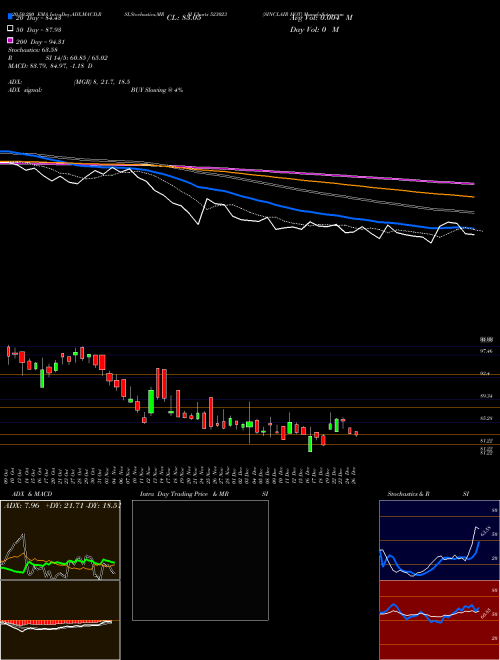Viewport: 500px width, 660px height.
Task: Click the lowest green candlestick near 81.22
Action: (310, 444)
